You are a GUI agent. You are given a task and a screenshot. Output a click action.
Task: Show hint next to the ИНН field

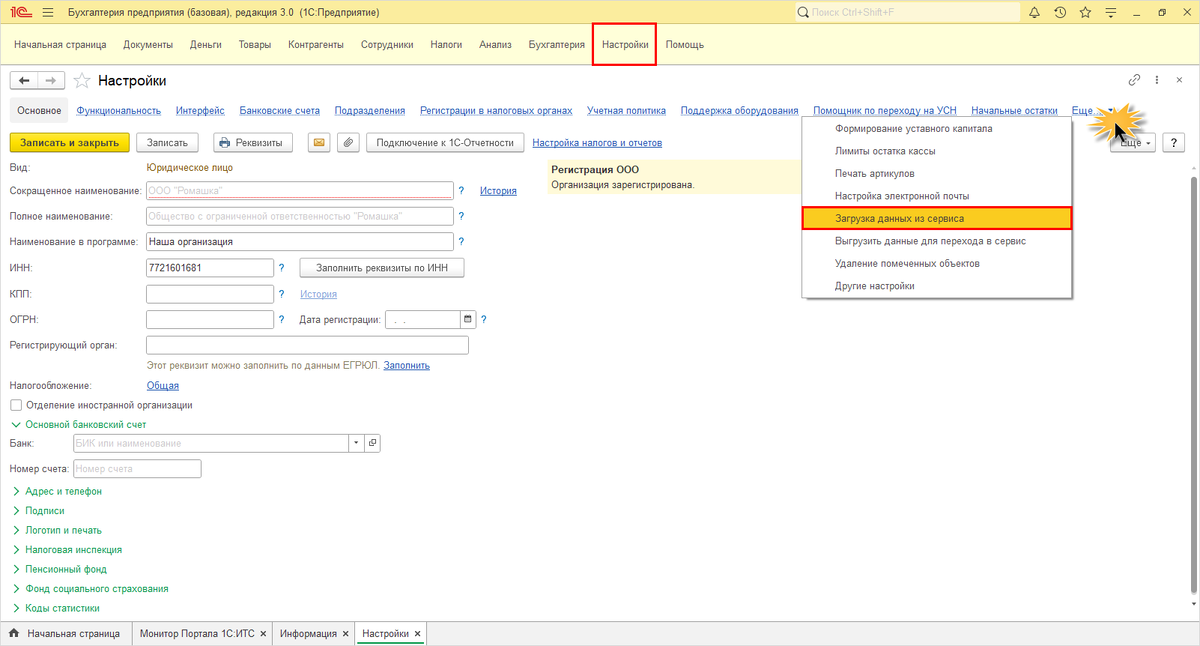click(x=282, y=268)
